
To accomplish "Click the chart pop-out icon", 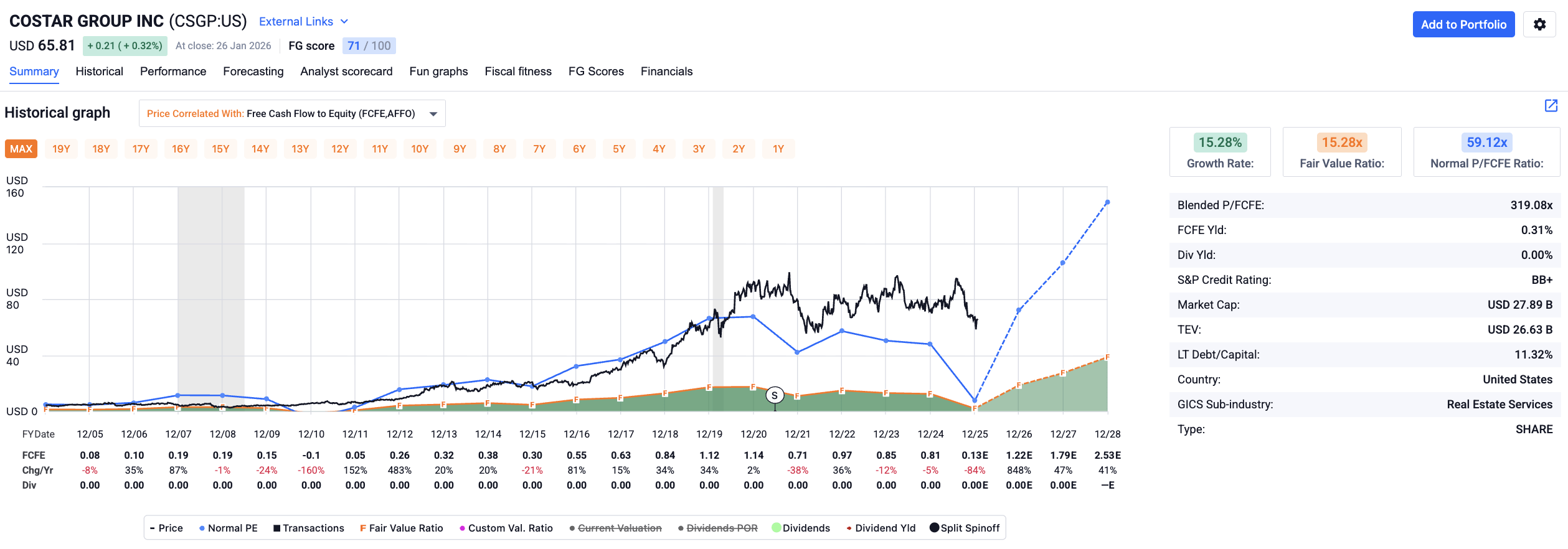I will point(1550,106).
